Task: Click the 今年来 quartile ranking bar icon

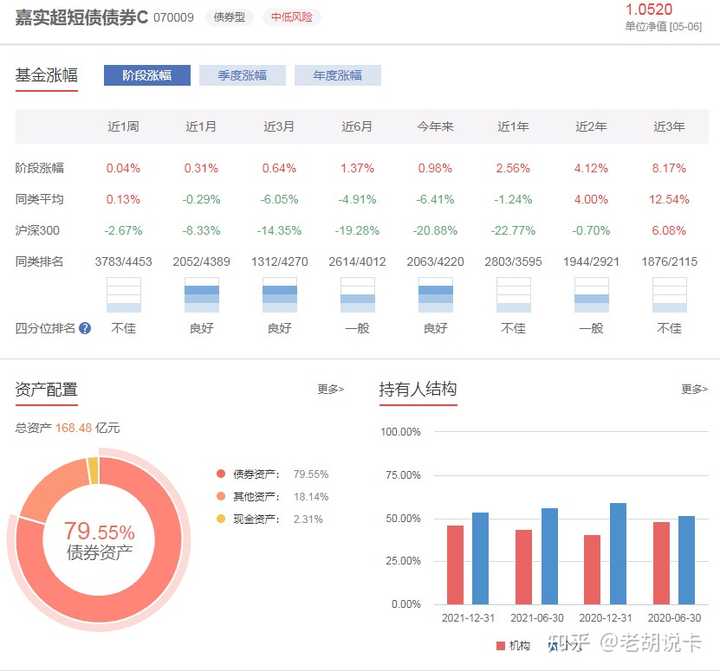Action: tap(436, 295)
